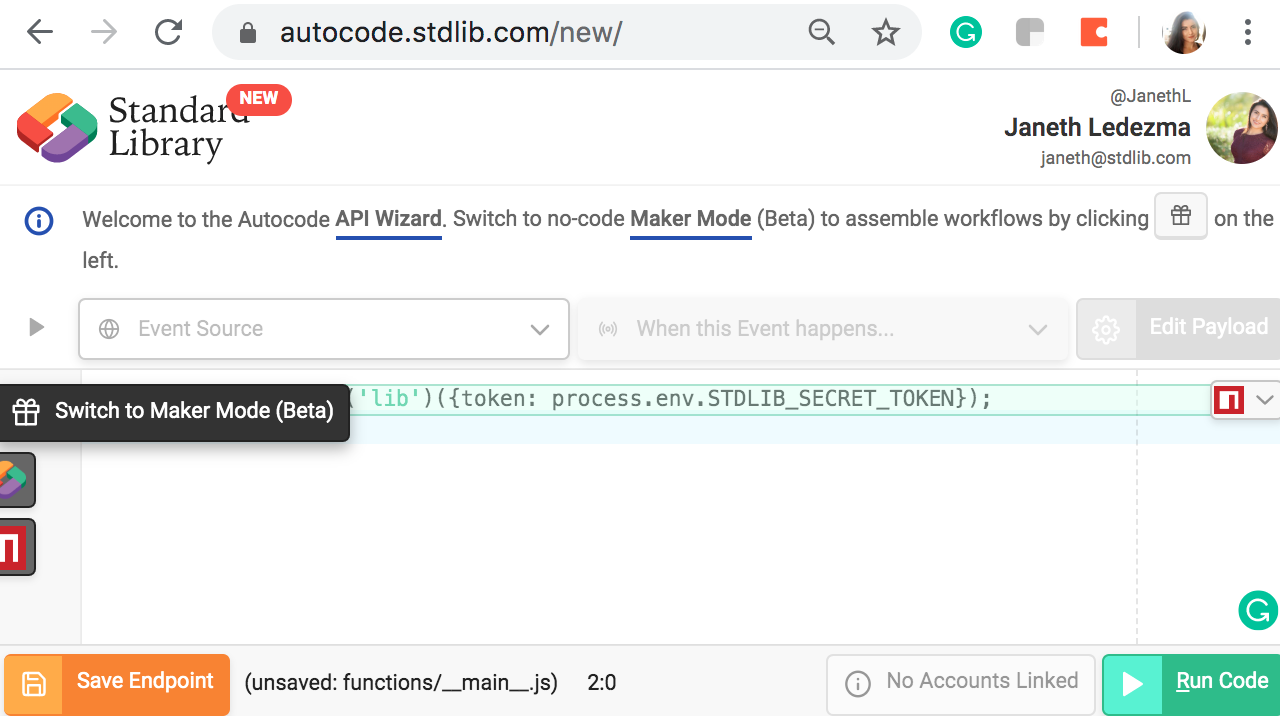This screenshot has width=1280, height=716.
Task: Click Run Code button
Action: [1191, 684]
